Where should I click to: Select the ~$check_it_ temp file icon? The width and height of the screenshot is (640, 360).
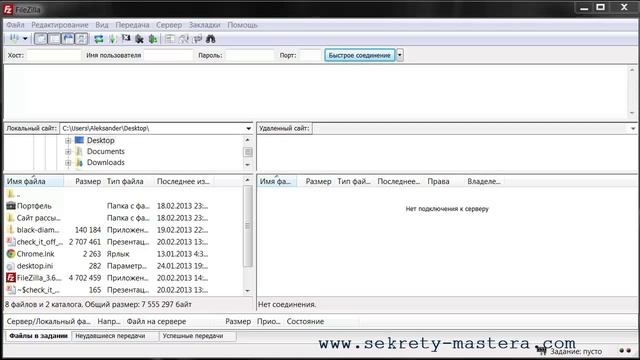[11, 290]
